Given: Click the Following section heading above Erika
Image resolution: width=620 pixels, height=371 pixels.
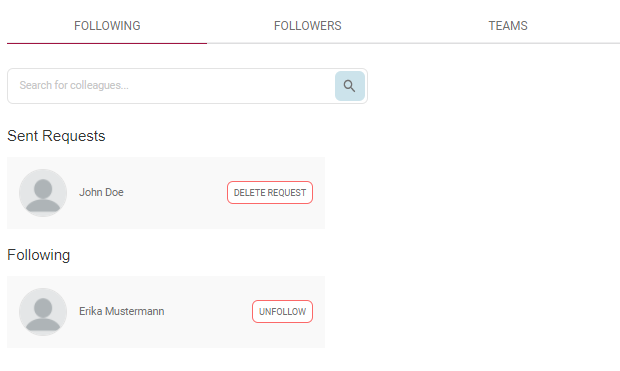Looking at the screenshot, I should tap(39, 255).
